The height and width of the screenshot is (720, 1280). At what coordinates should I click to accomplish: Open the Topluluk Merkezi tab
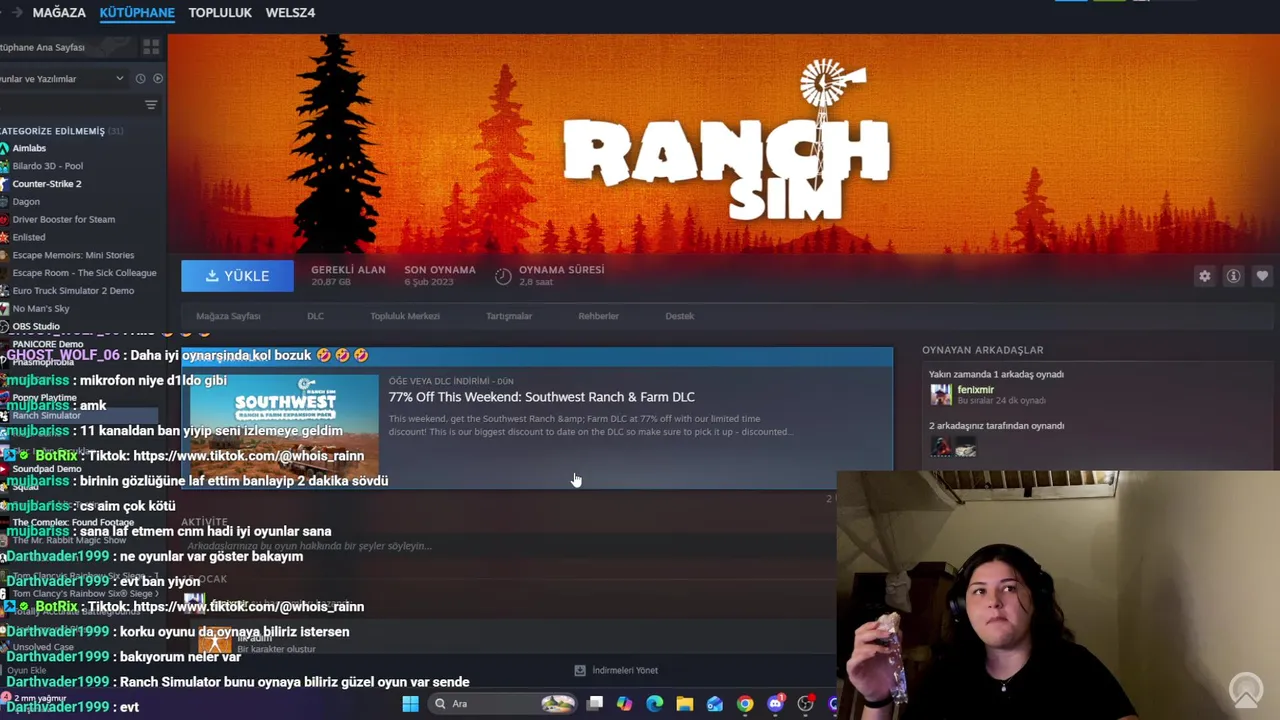tap(405, 316)
